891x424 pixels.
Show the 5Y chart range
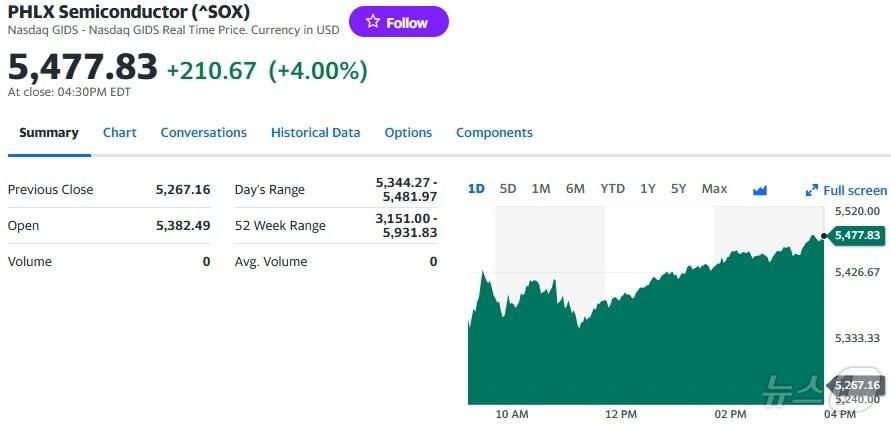pos(679,189)
